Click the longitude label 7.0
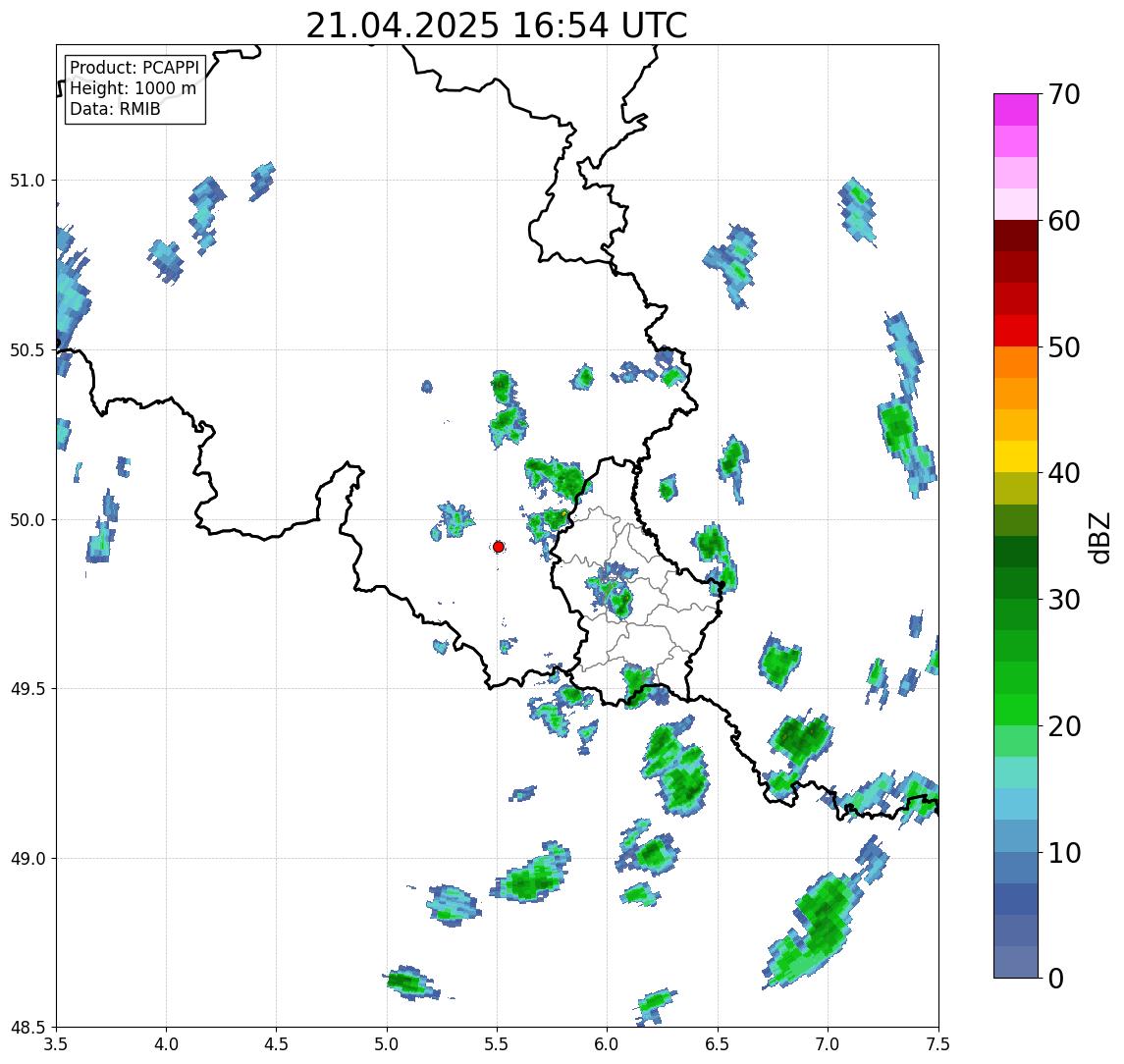The width and height of the screenshot is (1124, 1064). tap(829, 1044)
